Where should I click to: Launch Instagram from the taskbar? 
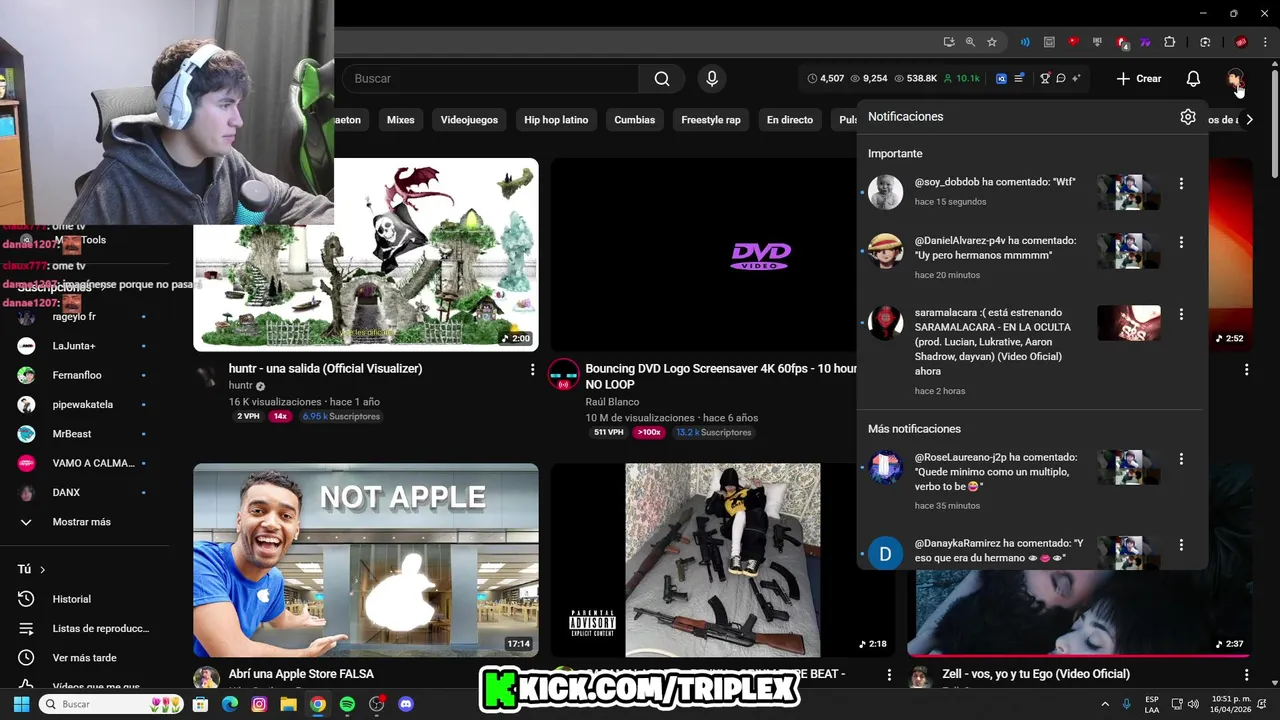259,704
